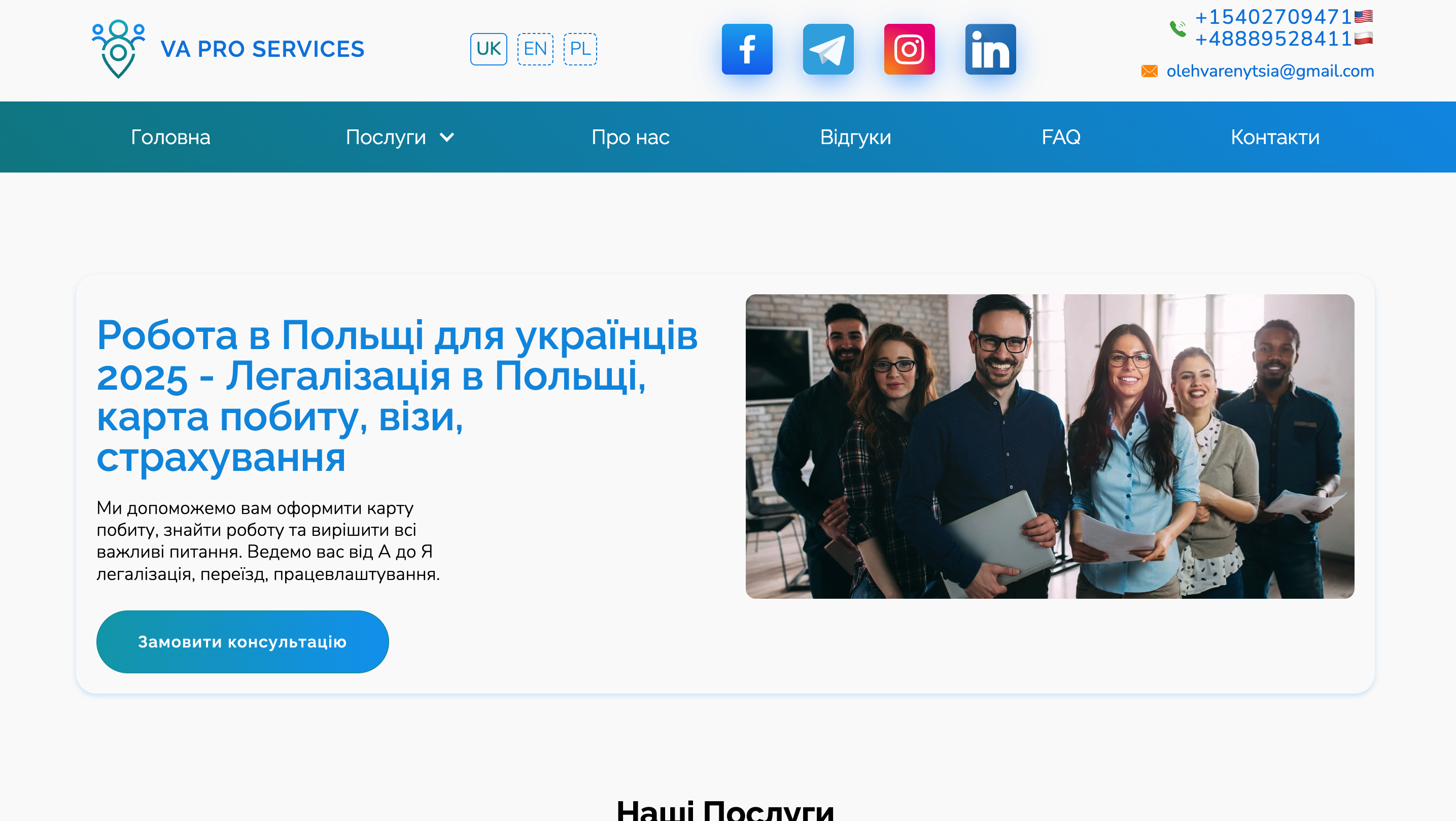Click the Poland flag icon
Viewport: 1456px width, 821px height.
(x=1363, y=39)
